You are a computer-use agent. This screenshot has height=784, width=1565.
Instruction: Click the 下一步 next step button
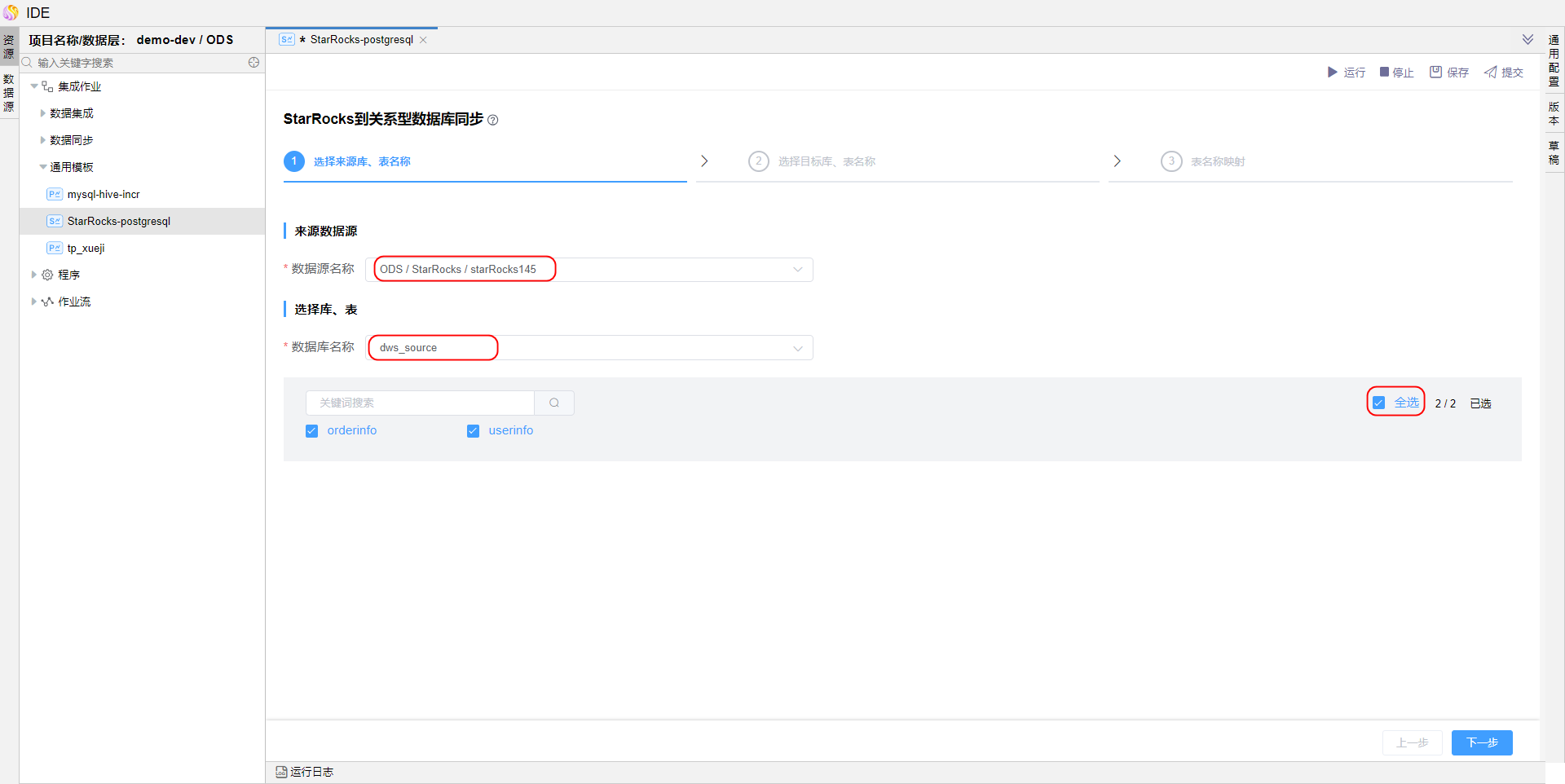pyautogui.click(x=1481, y=742)
